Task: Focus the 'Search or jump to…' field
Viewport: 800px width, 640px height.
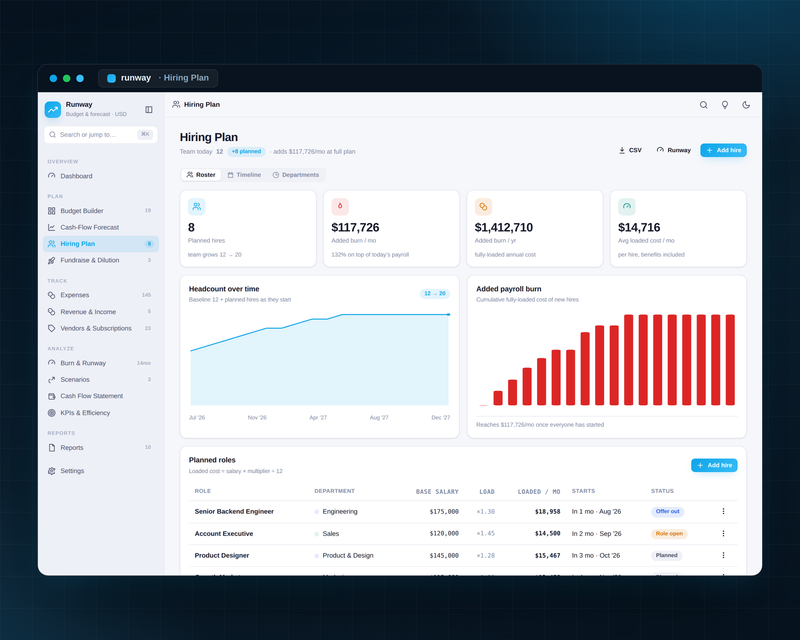Action: tap(101, 135)
